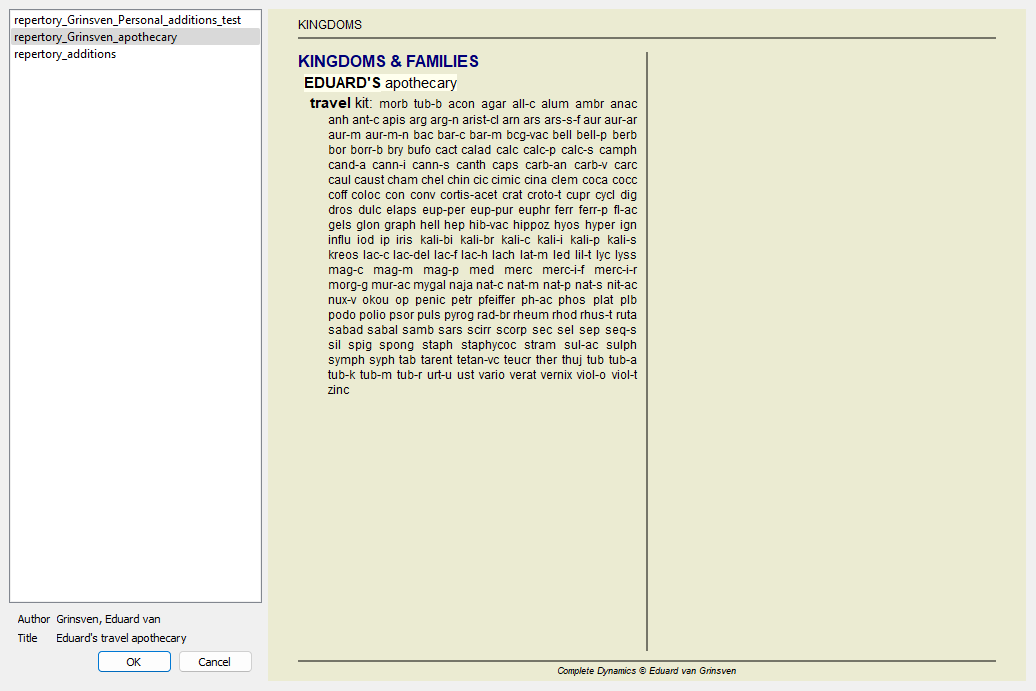The image size is (1036, 691).
Task: Click the remedy abbreviation pfeiffer
Action: point(496,300)
